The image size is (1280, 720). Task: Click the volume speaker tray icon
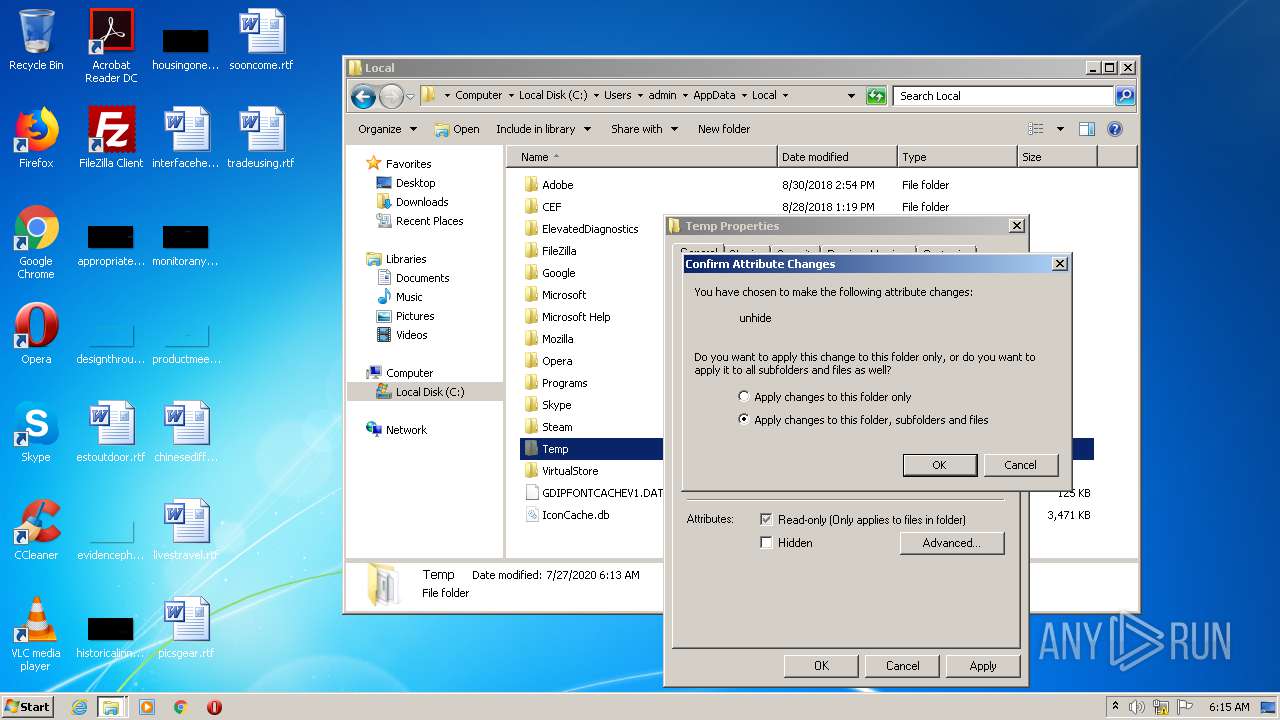click(1136, 707)
